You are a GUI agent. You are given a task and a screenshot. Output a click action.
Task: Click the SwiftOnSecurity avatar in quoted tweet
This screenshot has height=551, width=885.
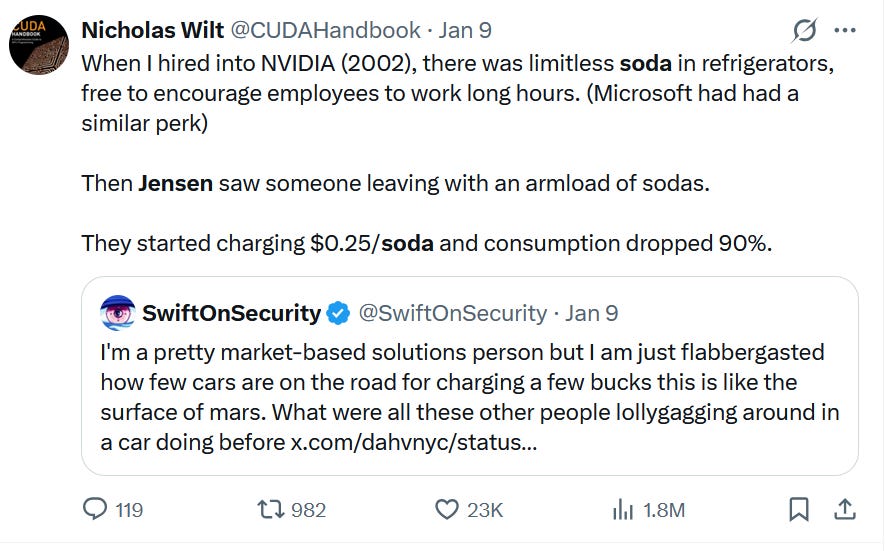118,313
